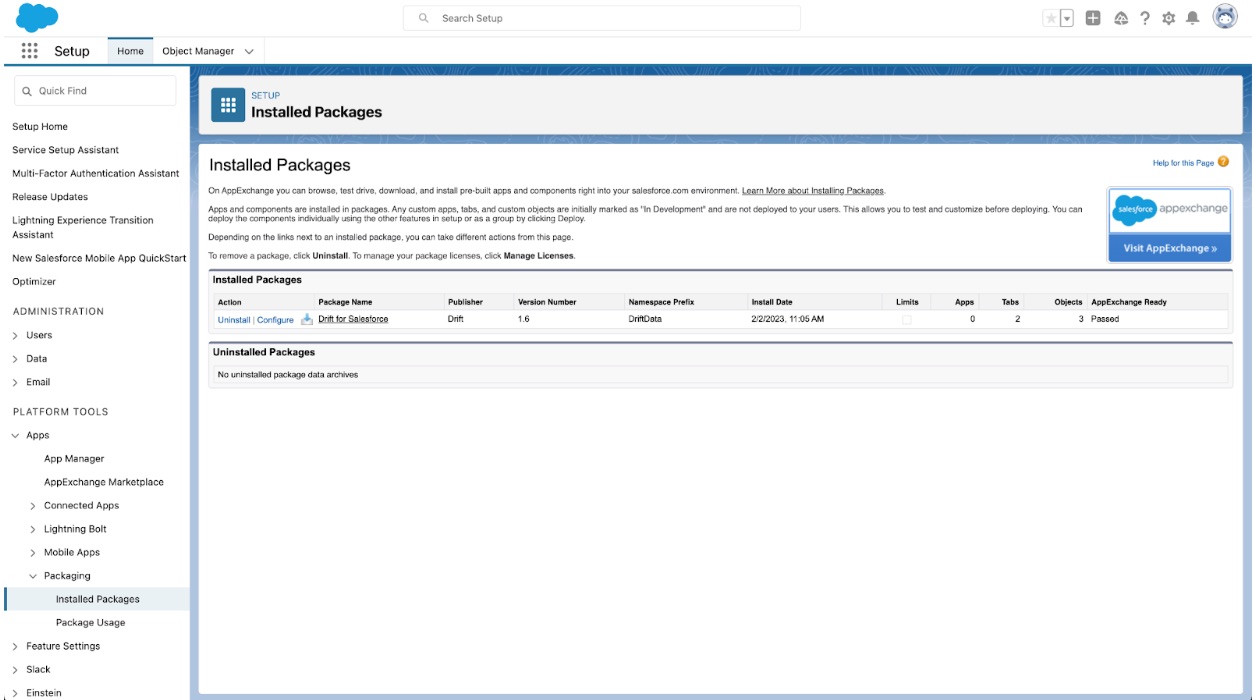Expand the Slack section in sidebar
This screenshot has height=700, width=1254.
point(15,670)
